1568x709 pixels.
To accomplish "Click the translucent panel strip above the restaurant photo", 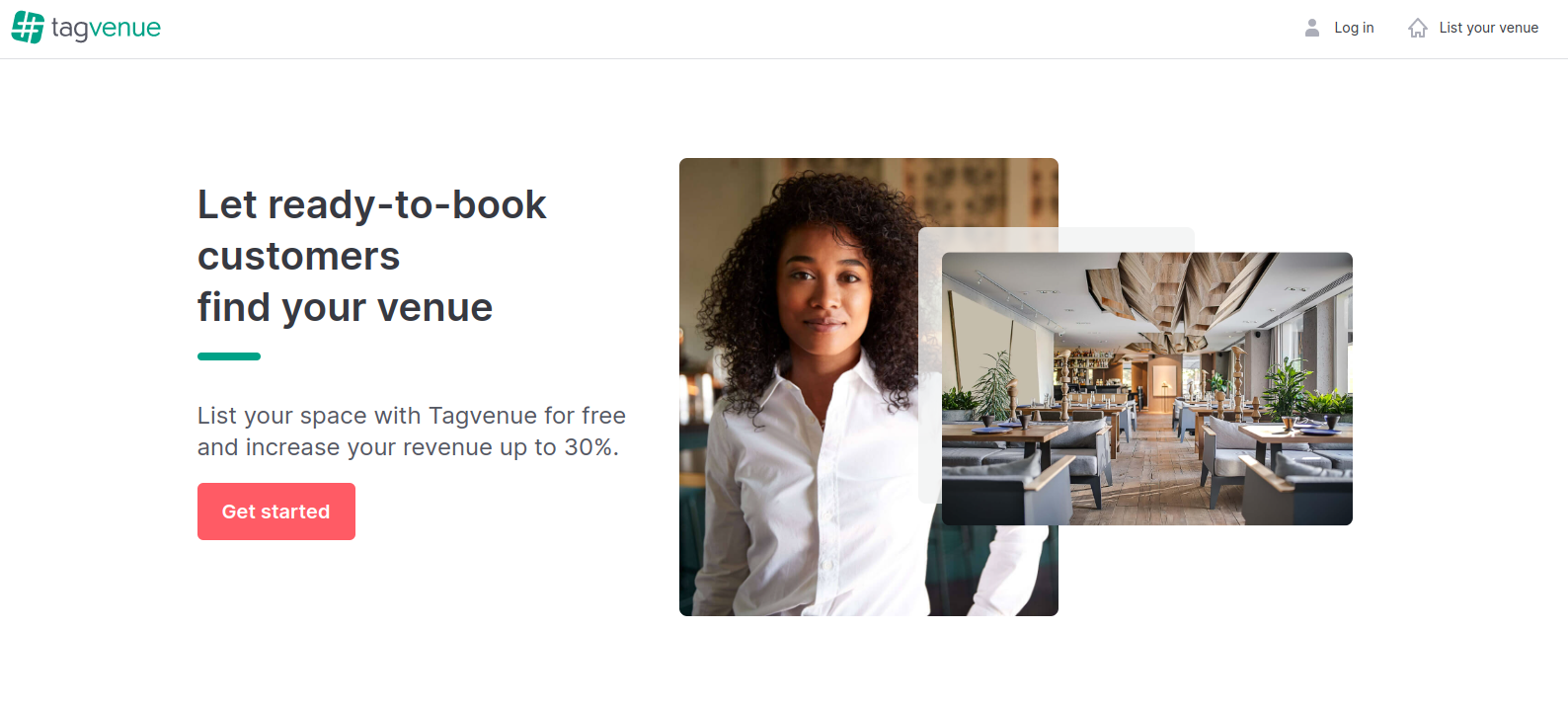I will (x=1057, y=240).
